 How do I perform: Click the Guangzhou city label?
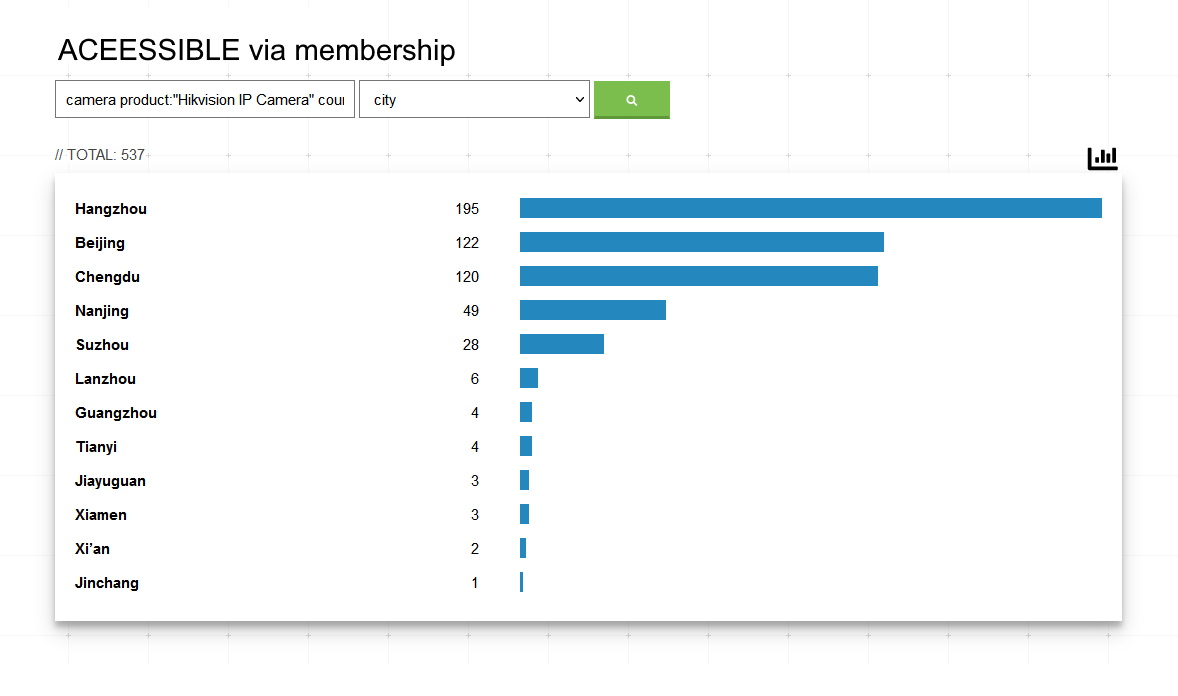116,413
